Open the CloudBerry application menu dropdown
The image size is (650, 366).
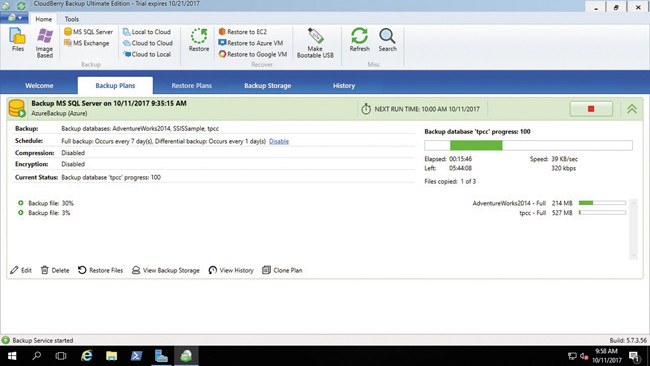(x=15, y=18)
